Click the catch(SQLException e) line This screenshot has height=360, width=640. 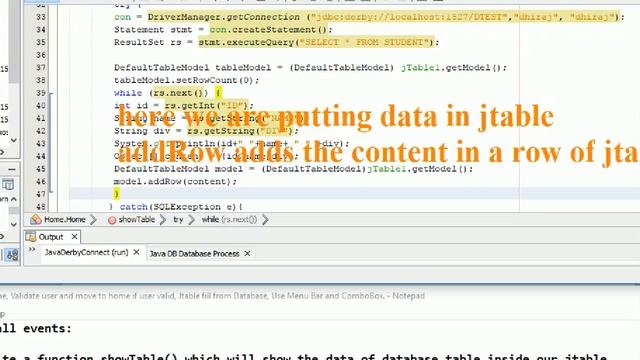click(x=176, y=207)
